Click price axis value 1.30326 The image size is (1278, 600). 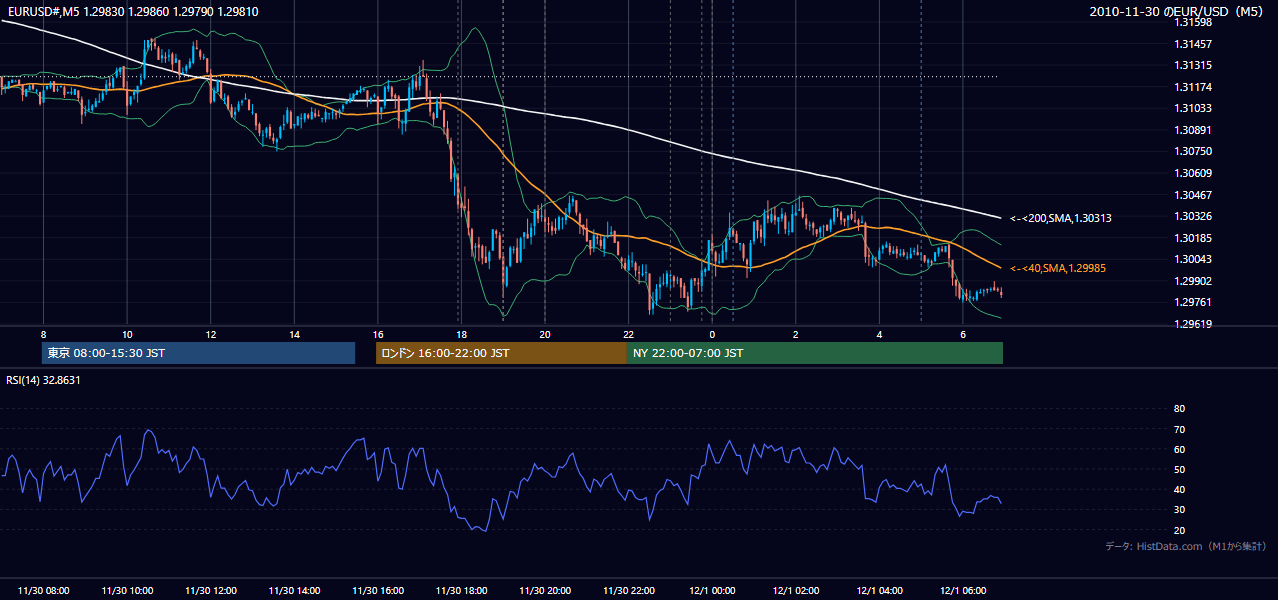coord(1193,216)
